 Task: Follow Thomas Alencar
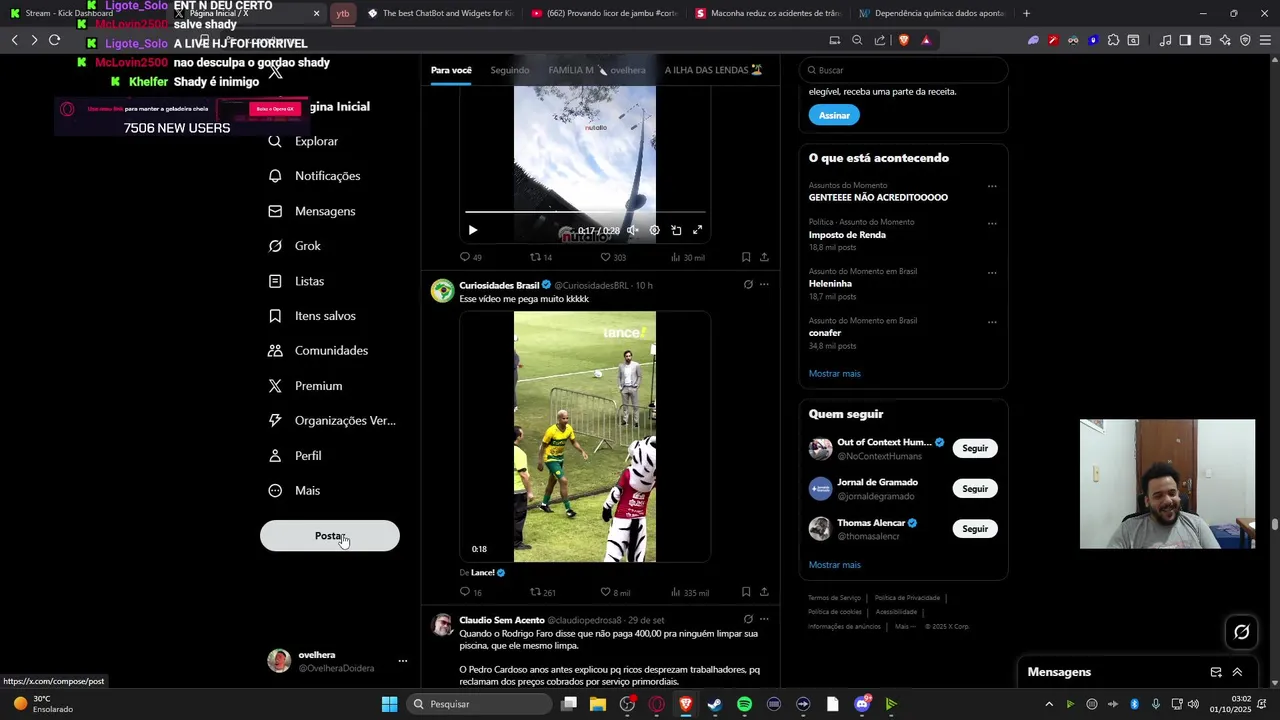pos(975,529)
